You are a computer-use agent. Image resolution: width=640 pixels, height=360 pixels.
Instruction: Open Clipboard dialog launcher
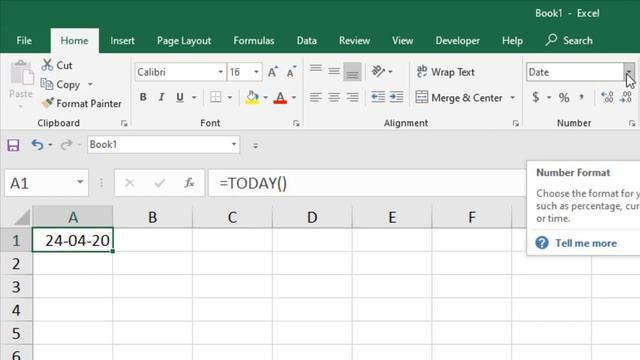pos(124,123)
